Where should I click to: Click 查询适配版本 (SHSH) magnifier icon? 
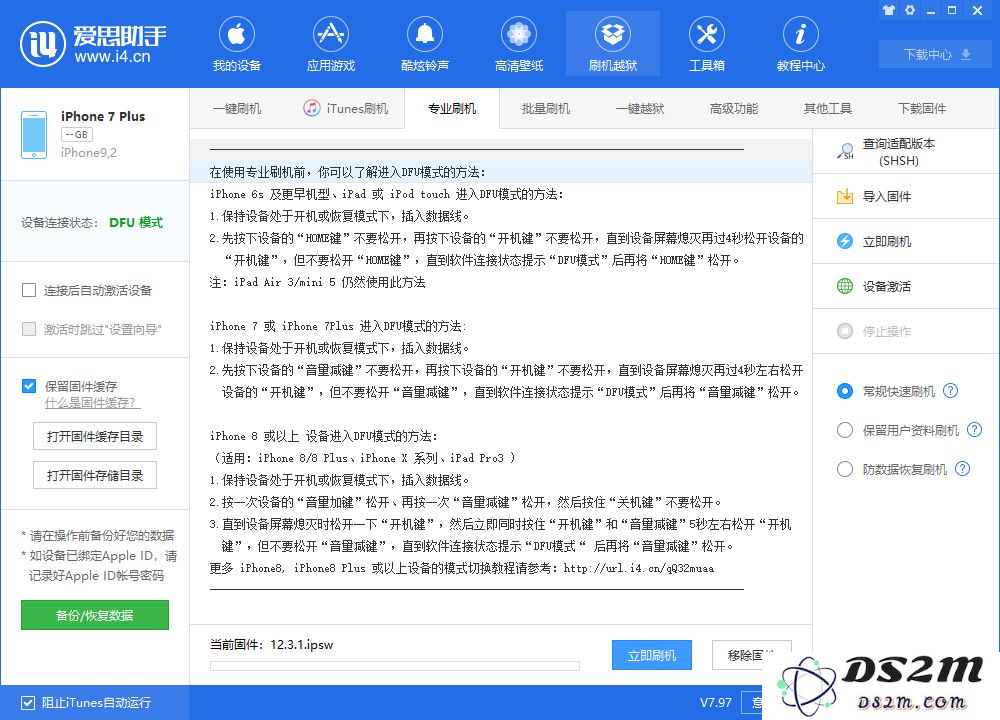point(845,152)
